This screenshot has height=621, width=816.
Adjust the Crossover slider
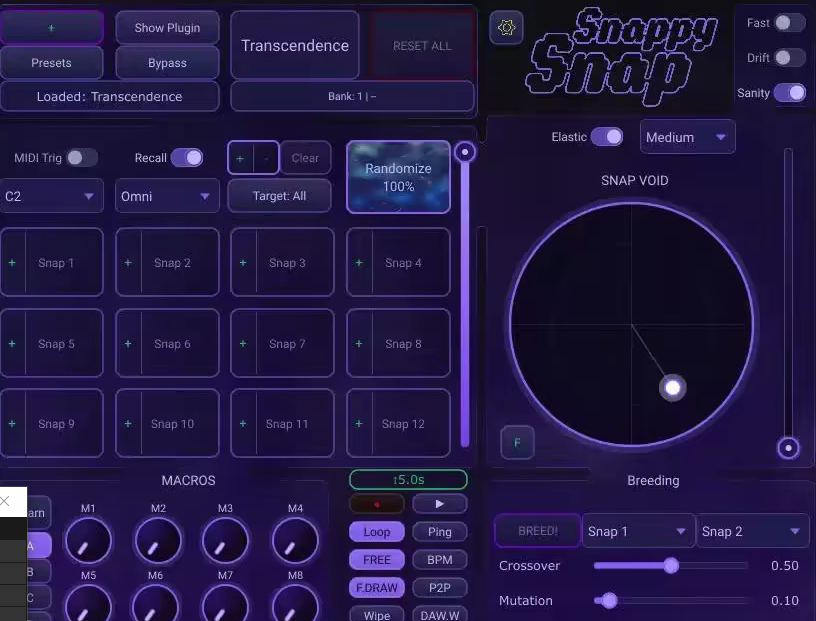point(670,565)
